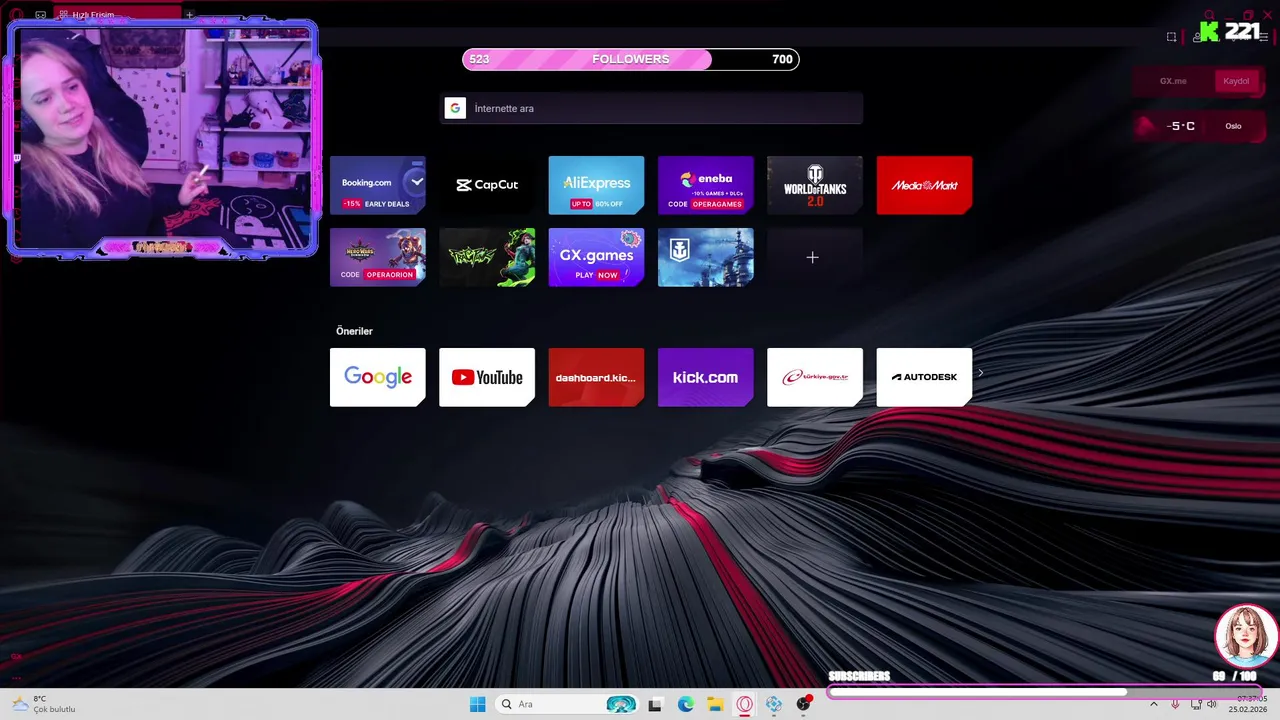This screenshot has width=1280, height=720.
Task: Launch Microsoft Edge from the taskbar
Action: [x=686, y=704]
